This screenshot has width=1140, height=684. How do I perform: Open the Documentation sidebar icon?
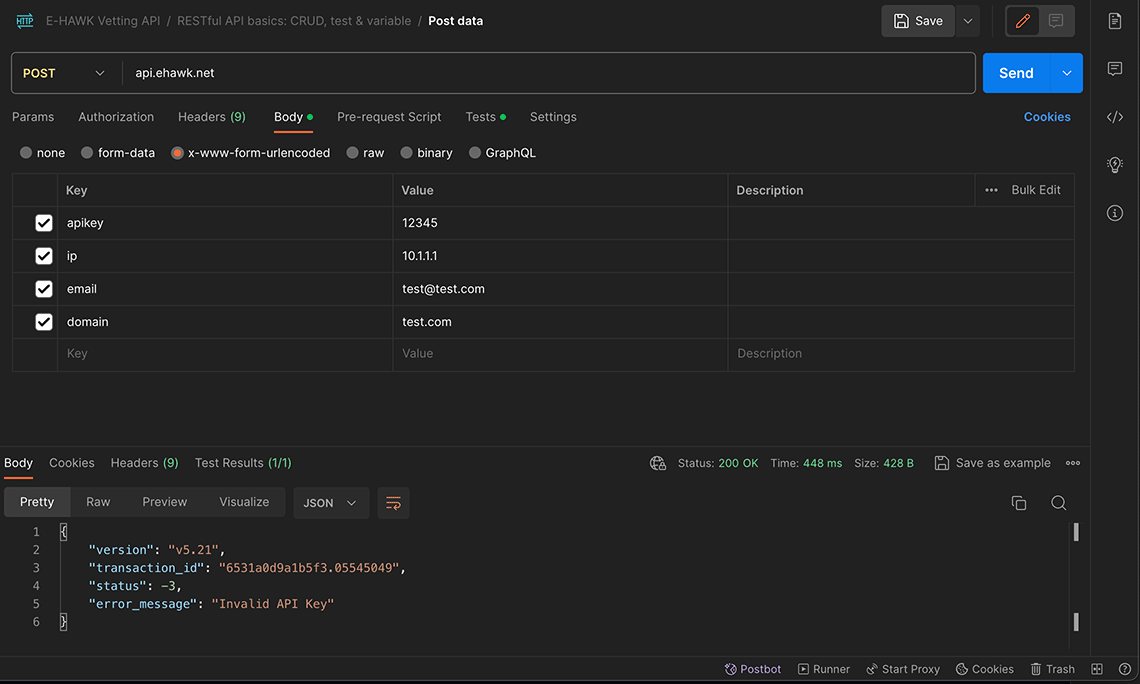click(1115, 20)
